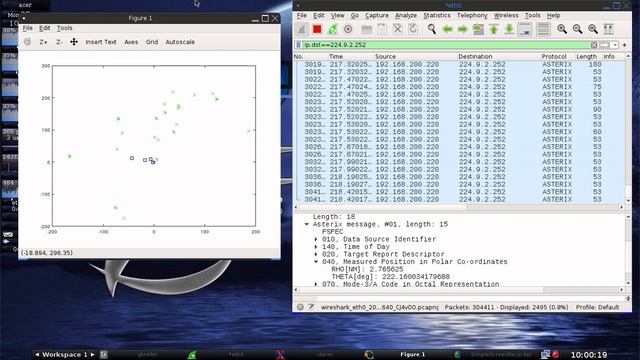640x360 pixels.
Task: Toggle Grid in the figure toolbar
Action: [x=152, y=42]
